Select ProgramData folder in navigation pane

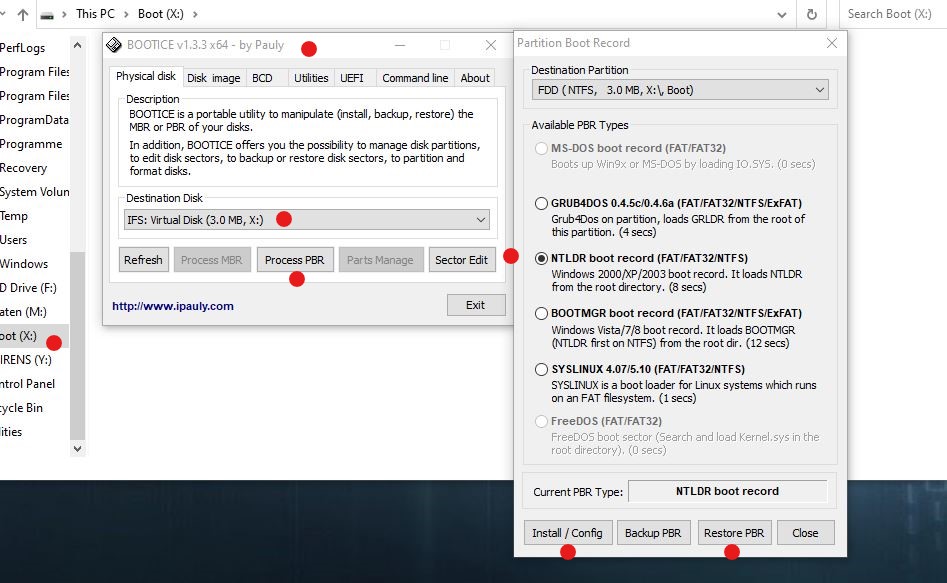pyautogui.click(x=34, y=120)
